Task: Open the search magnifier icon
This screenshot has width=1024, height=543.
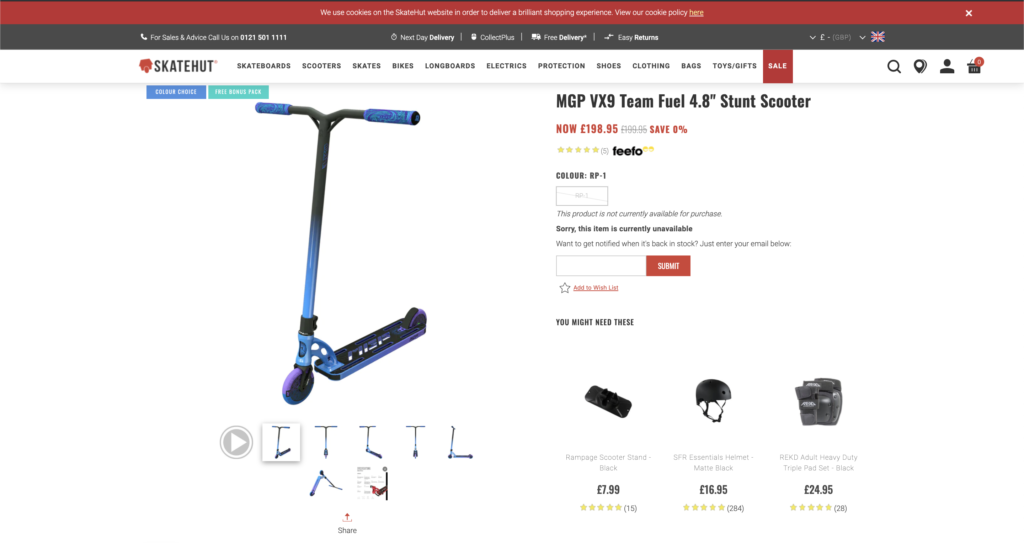Action: (894, 66)
